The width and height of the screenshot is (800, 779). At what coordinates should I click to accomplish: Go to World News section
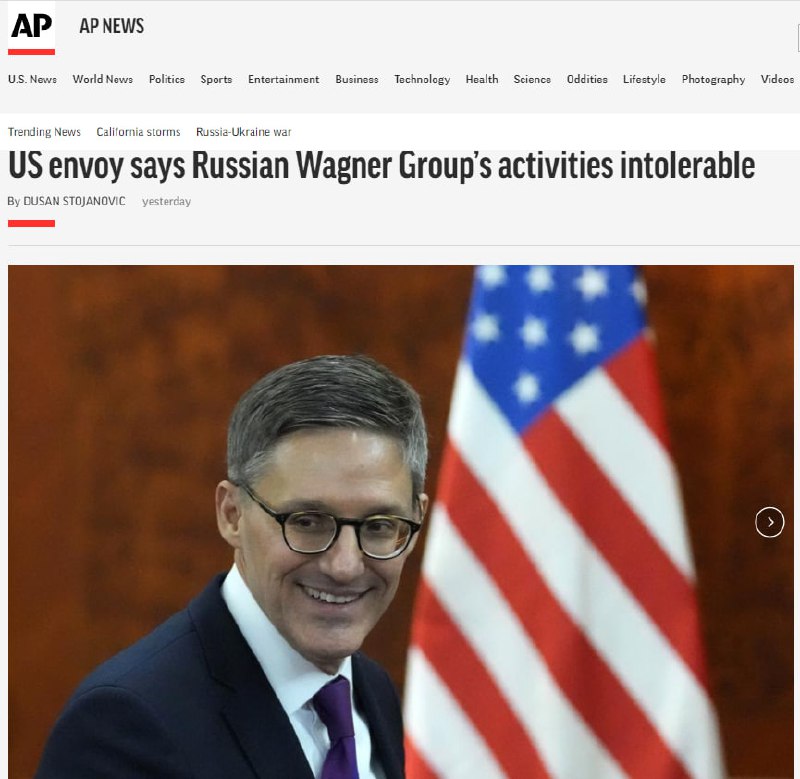(x=103, y=79)
